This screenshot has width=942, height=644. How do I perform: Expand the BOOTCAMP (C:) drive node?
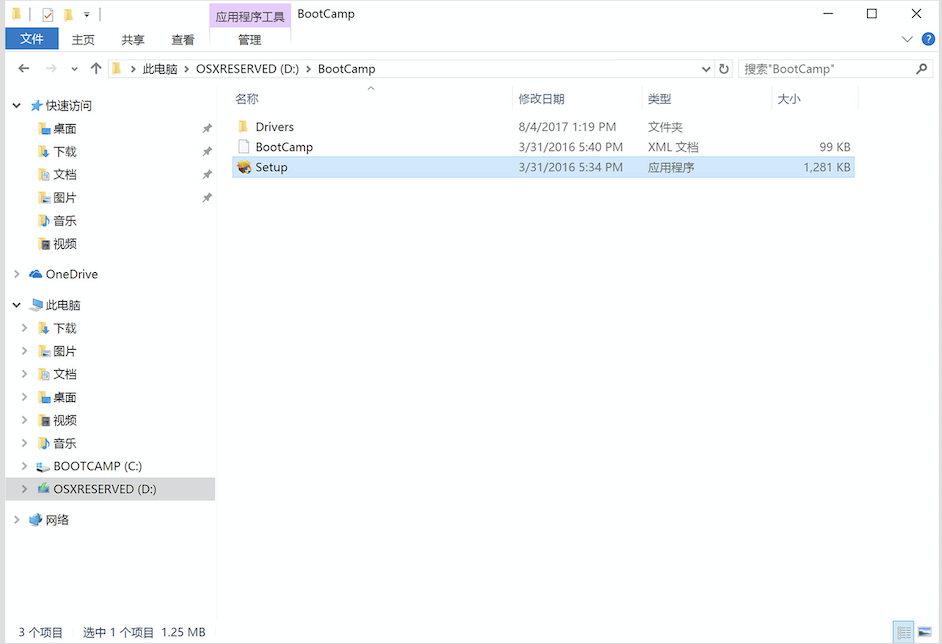(25, 466)
